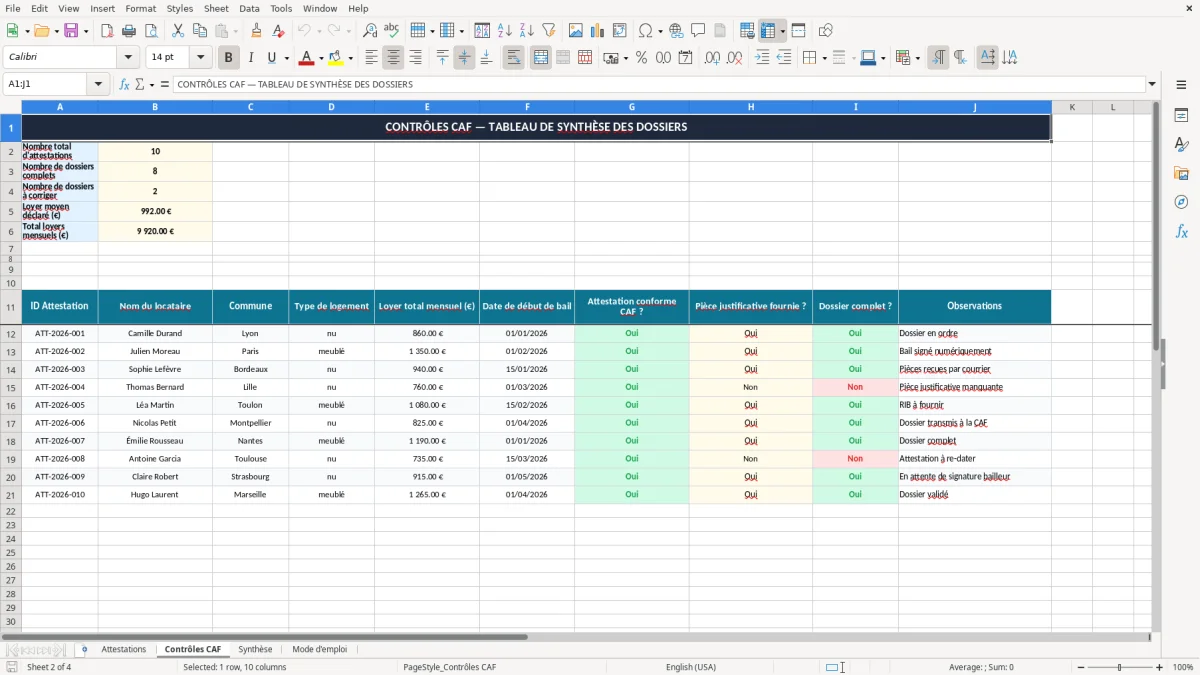Add a decimal place
The image size is (1200, 675).
pos(713,58)
